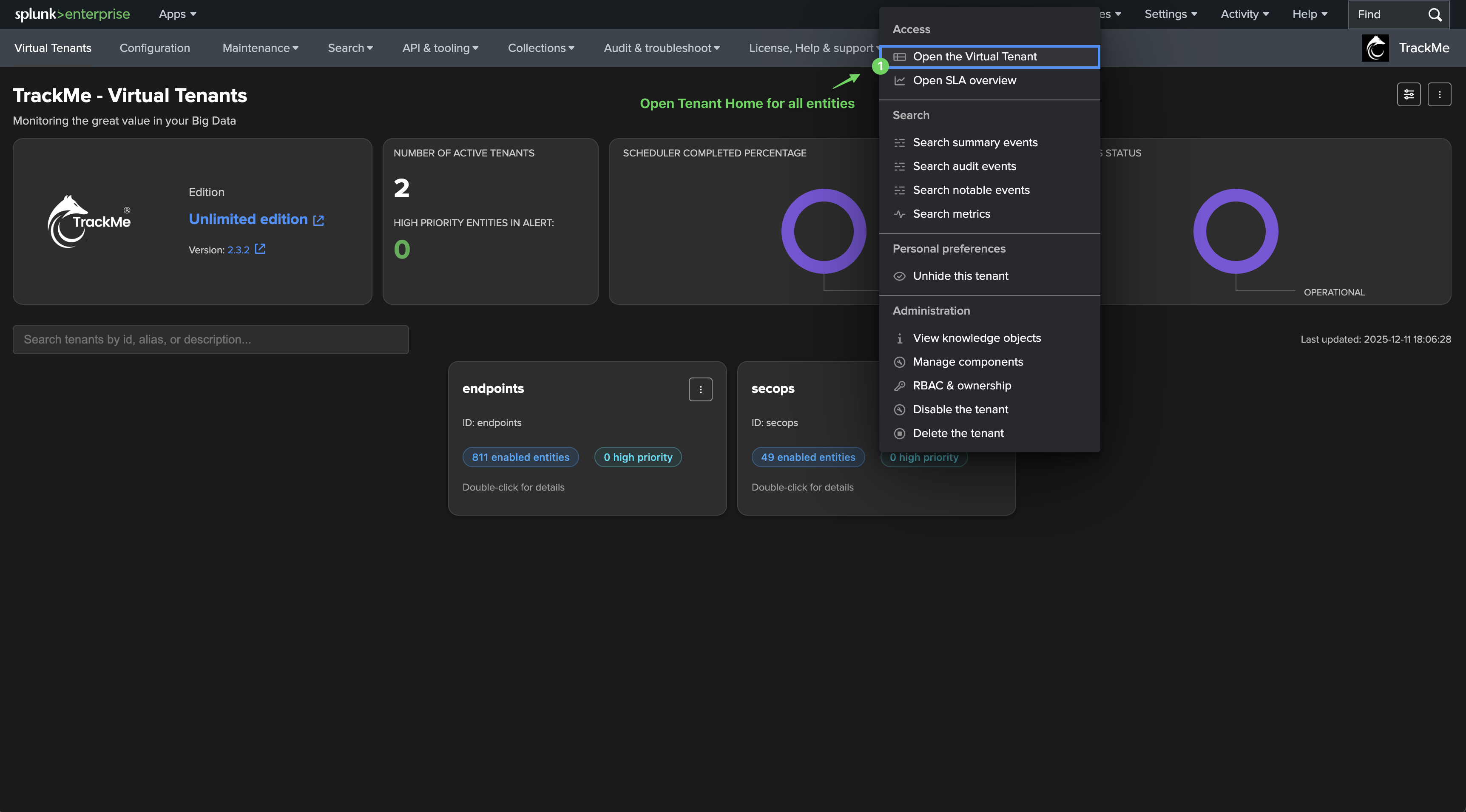The image size is (1466, 812).
Task: Select Open the Virtual Tenant
Action: pyautogui.click(x=974, y=57)
